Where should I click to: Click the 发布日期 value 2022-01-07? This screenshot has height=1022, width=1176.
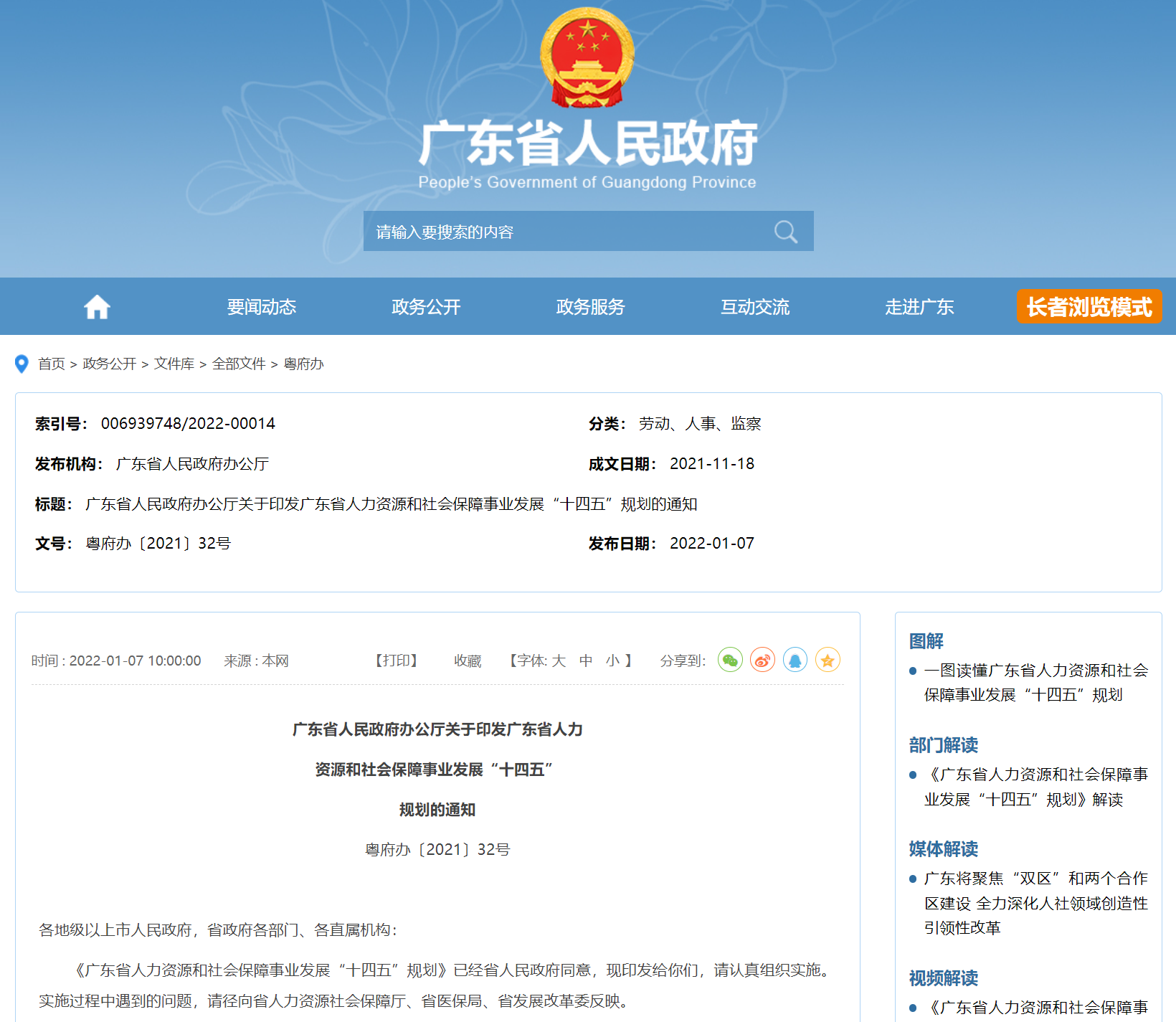pos(712,544)
